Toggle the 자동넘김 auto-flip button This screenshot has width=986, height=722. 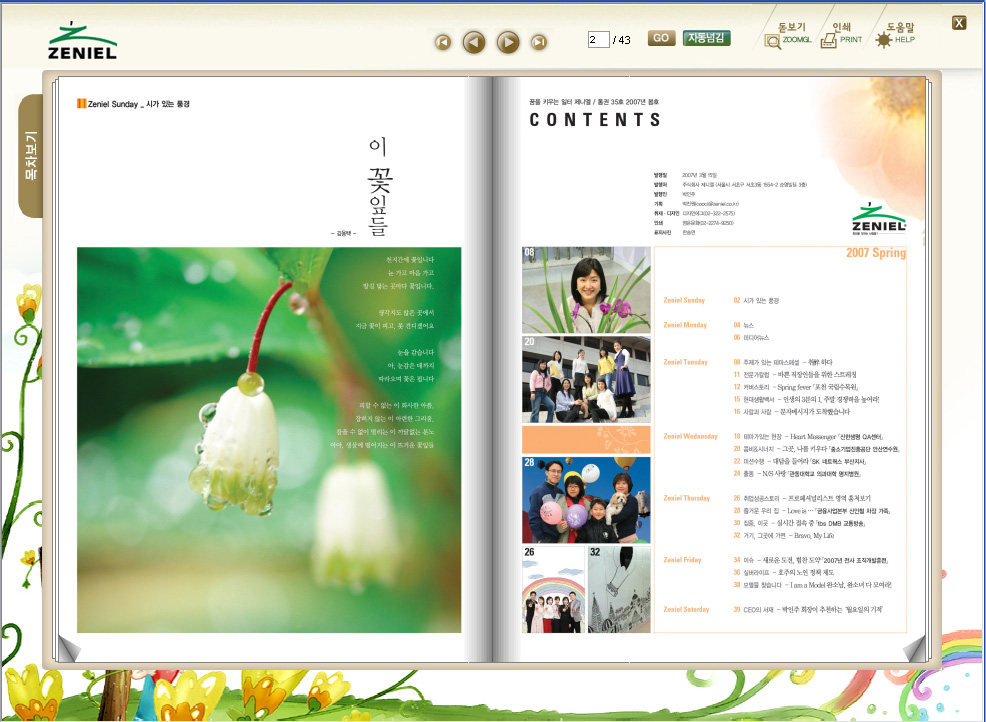tap(706, 38)
